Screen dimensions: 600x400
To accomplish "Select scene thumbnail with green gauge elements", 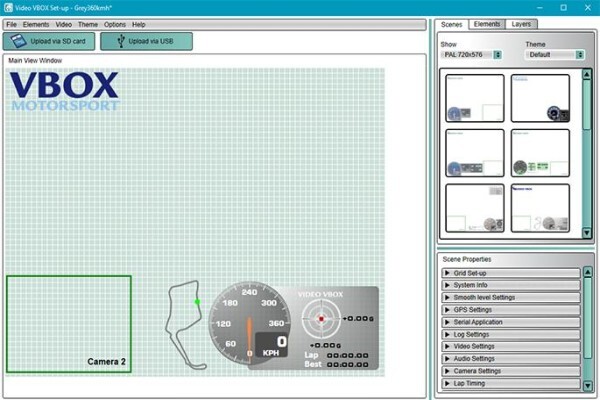I will pyautogui.click(x=540, y=153).
